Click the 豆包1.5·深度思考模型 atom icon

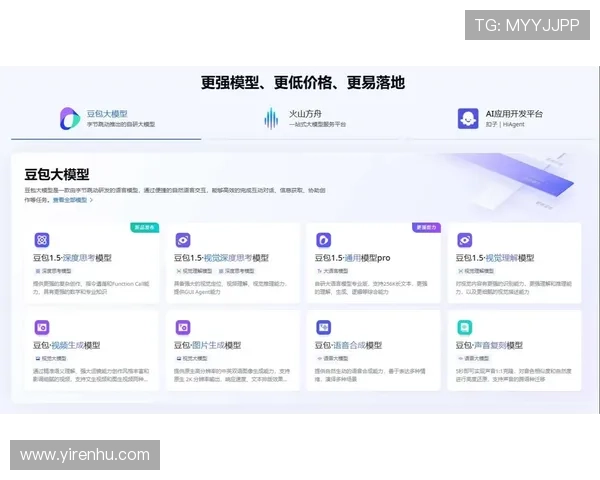coord(42,240)
